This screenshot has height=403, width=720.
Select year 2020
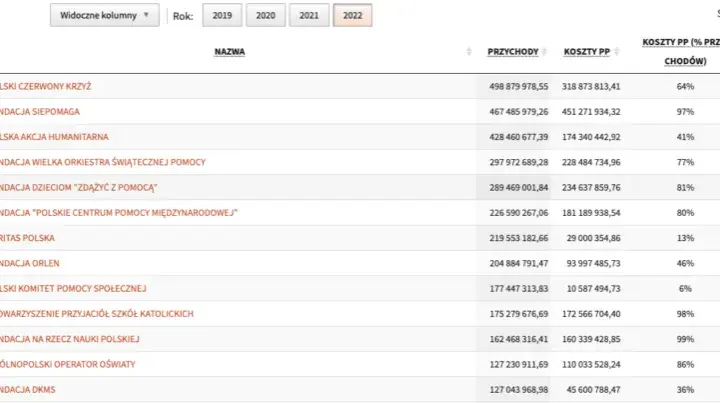coord(265,15)
